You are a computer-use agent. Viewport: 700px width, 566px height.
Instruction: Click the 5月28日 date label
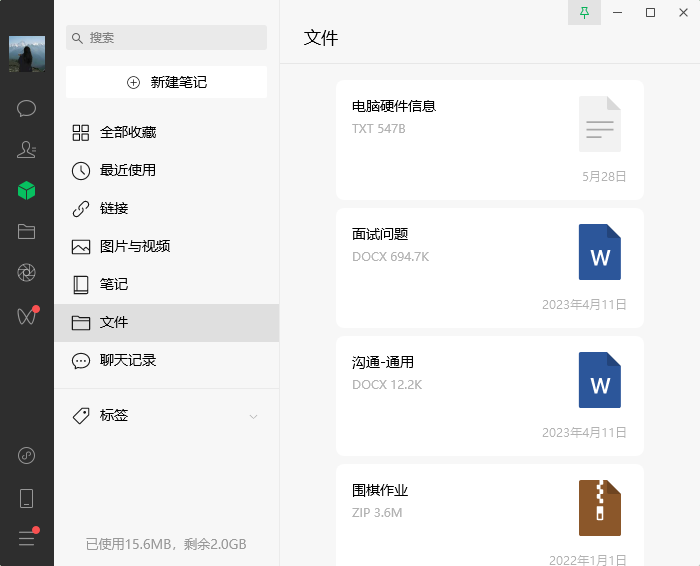pyautogui.click(x=604, y=177)
